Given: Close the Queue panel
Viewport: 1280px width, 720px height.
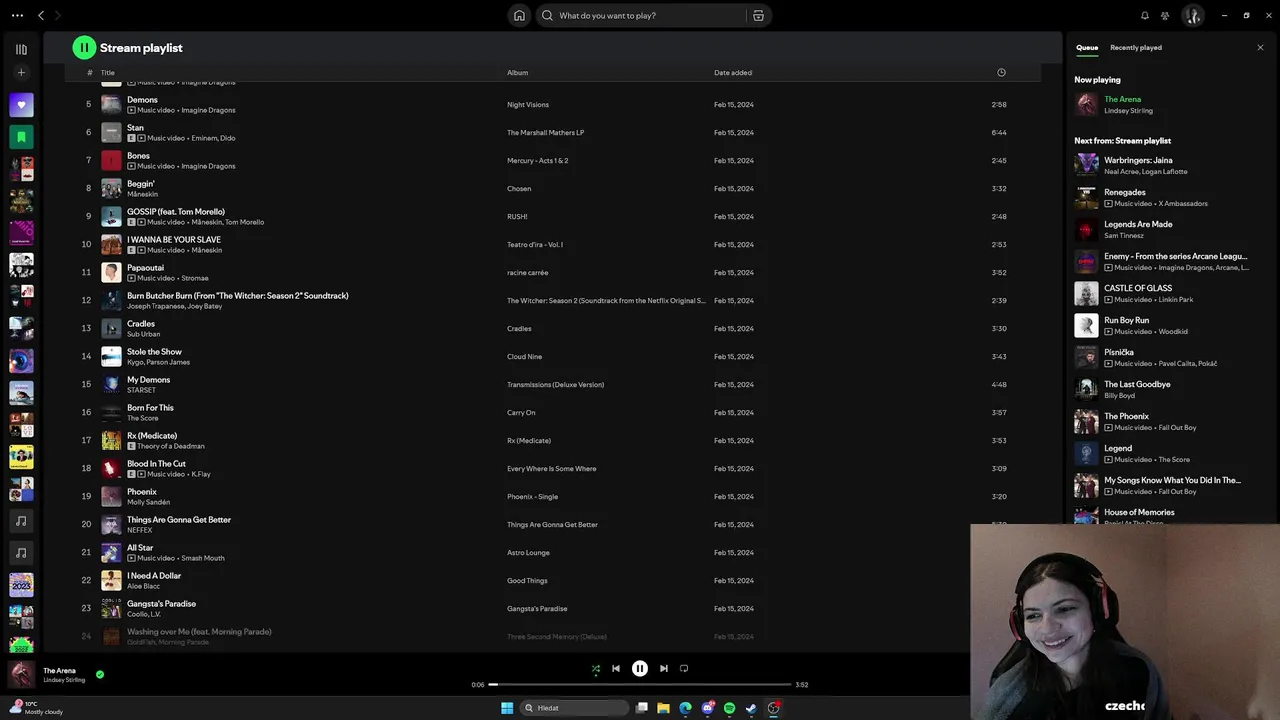Looking at the screenshot, I should tap(1260, 47).
